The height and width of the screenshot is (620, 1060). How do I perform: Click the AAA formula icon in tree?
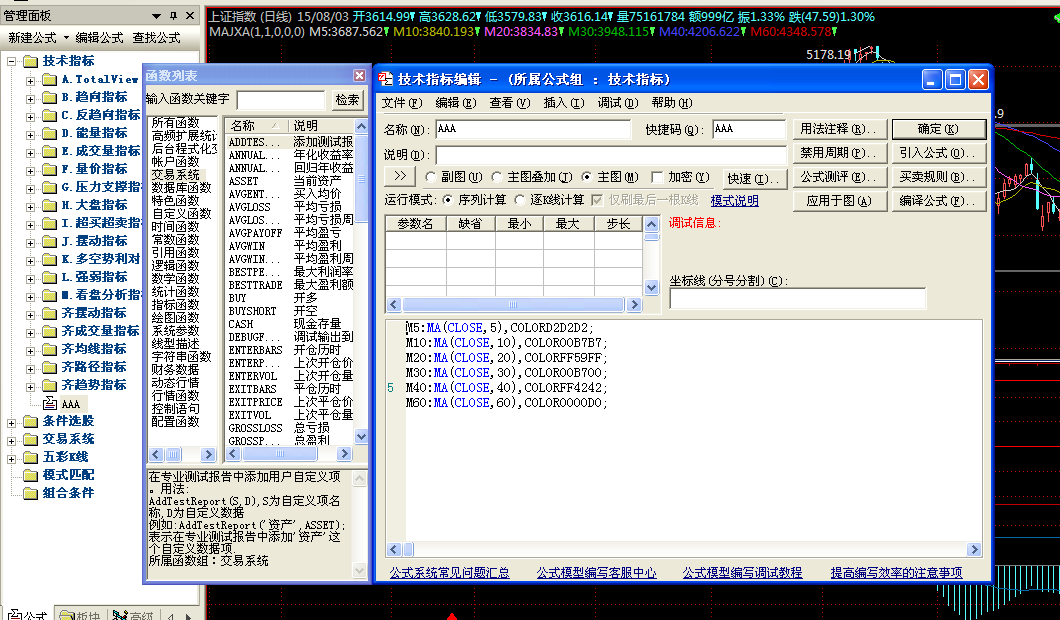click(x=50, y=403)
